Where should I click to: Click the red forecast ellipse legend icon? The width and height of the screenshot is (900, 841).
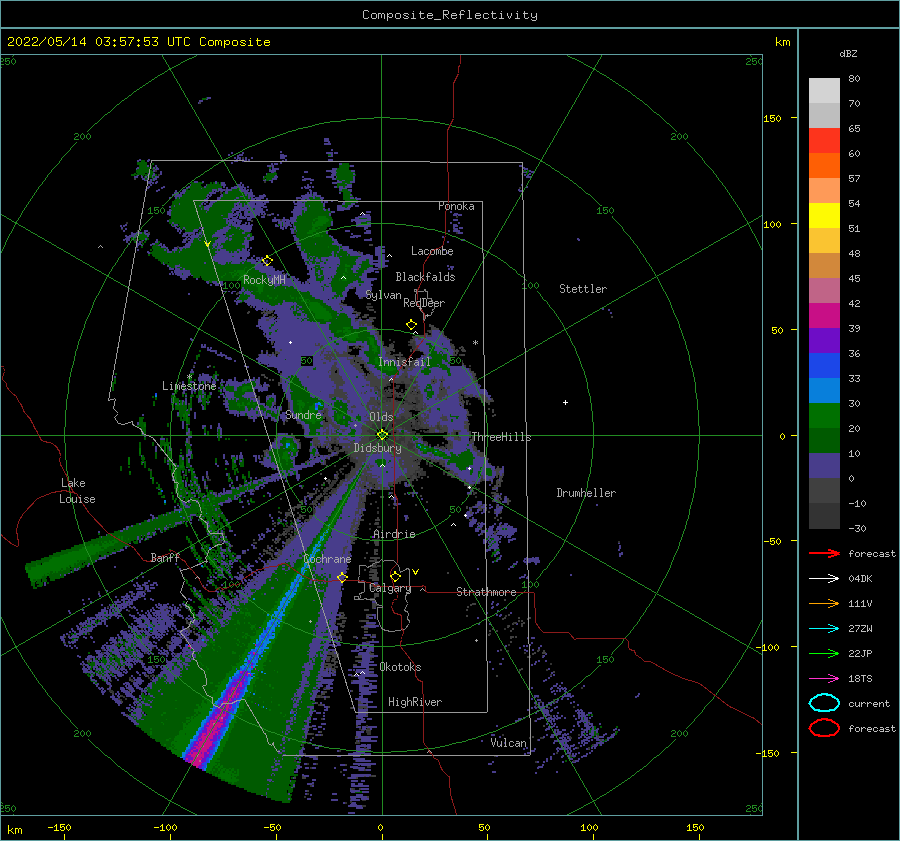[824, 728]
